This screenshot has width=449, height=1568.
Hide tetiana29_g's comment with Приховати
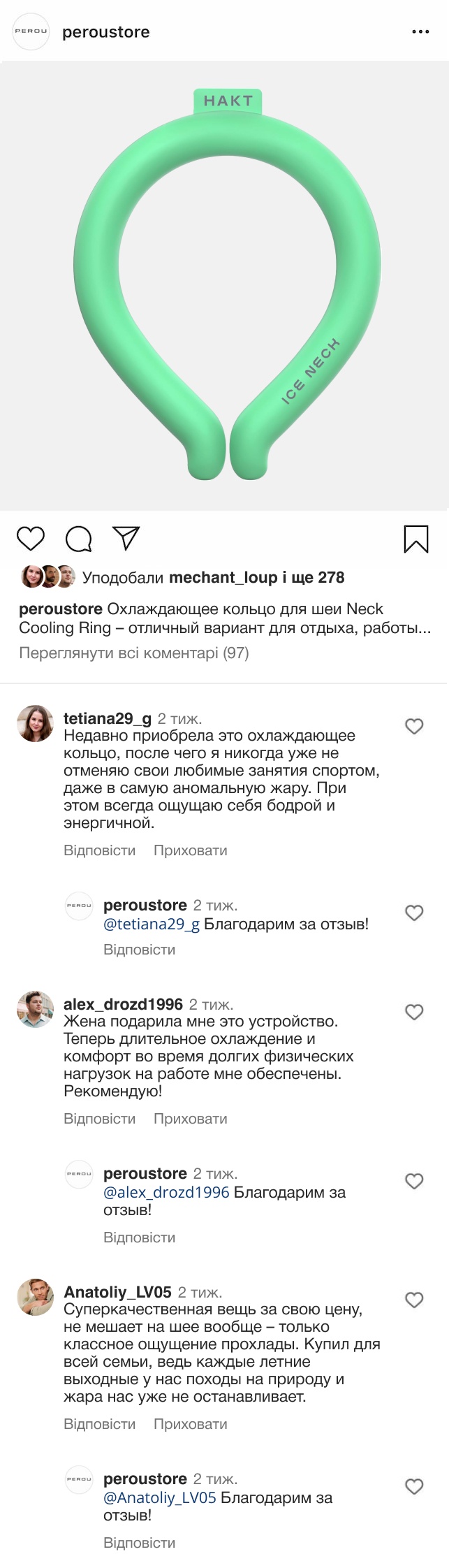[190, 850]
